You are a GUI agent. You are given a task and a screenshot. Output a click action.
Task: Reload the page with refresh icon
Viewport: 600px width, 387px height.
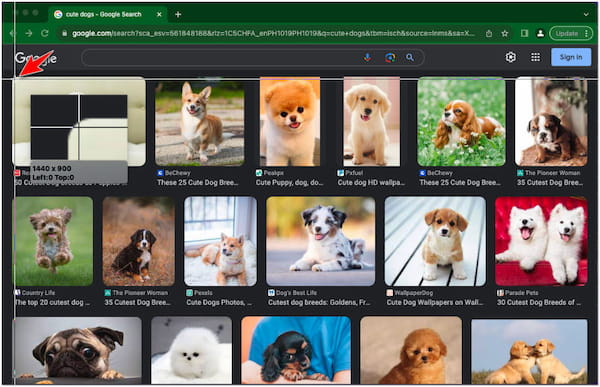(45, 33)
